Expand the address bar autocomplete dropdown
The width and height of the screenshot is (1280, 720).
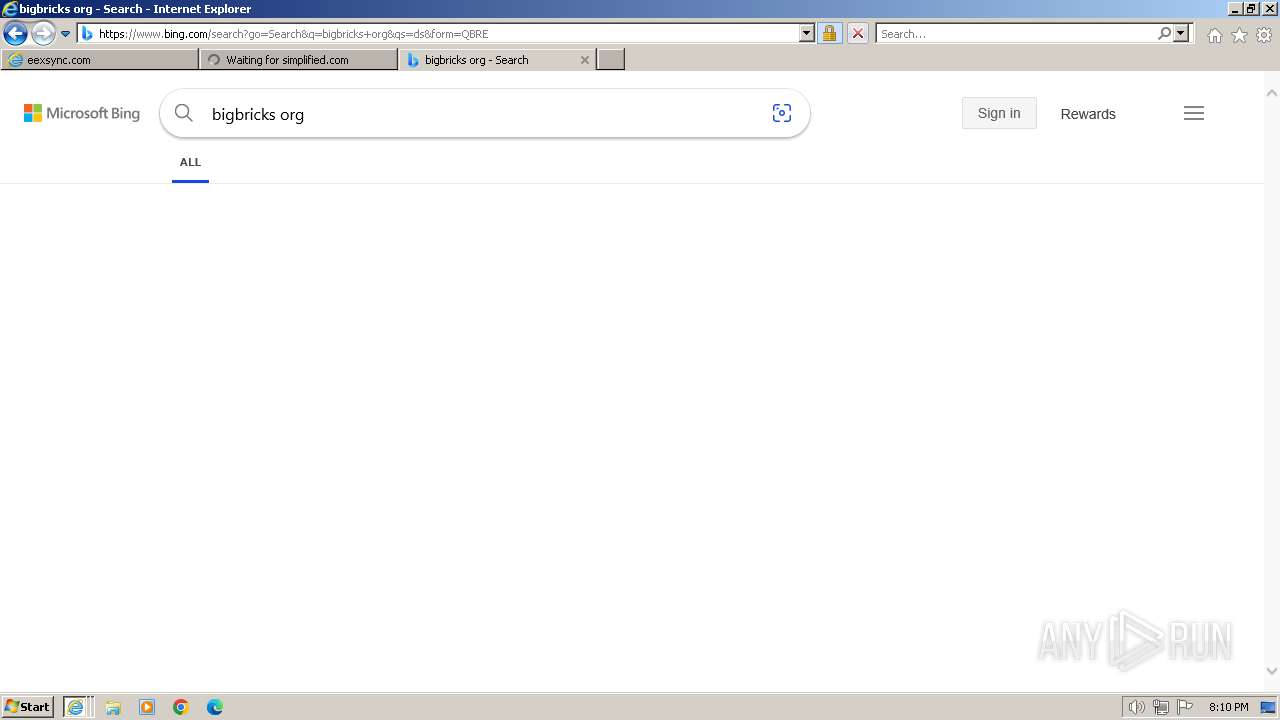[807, 33]
